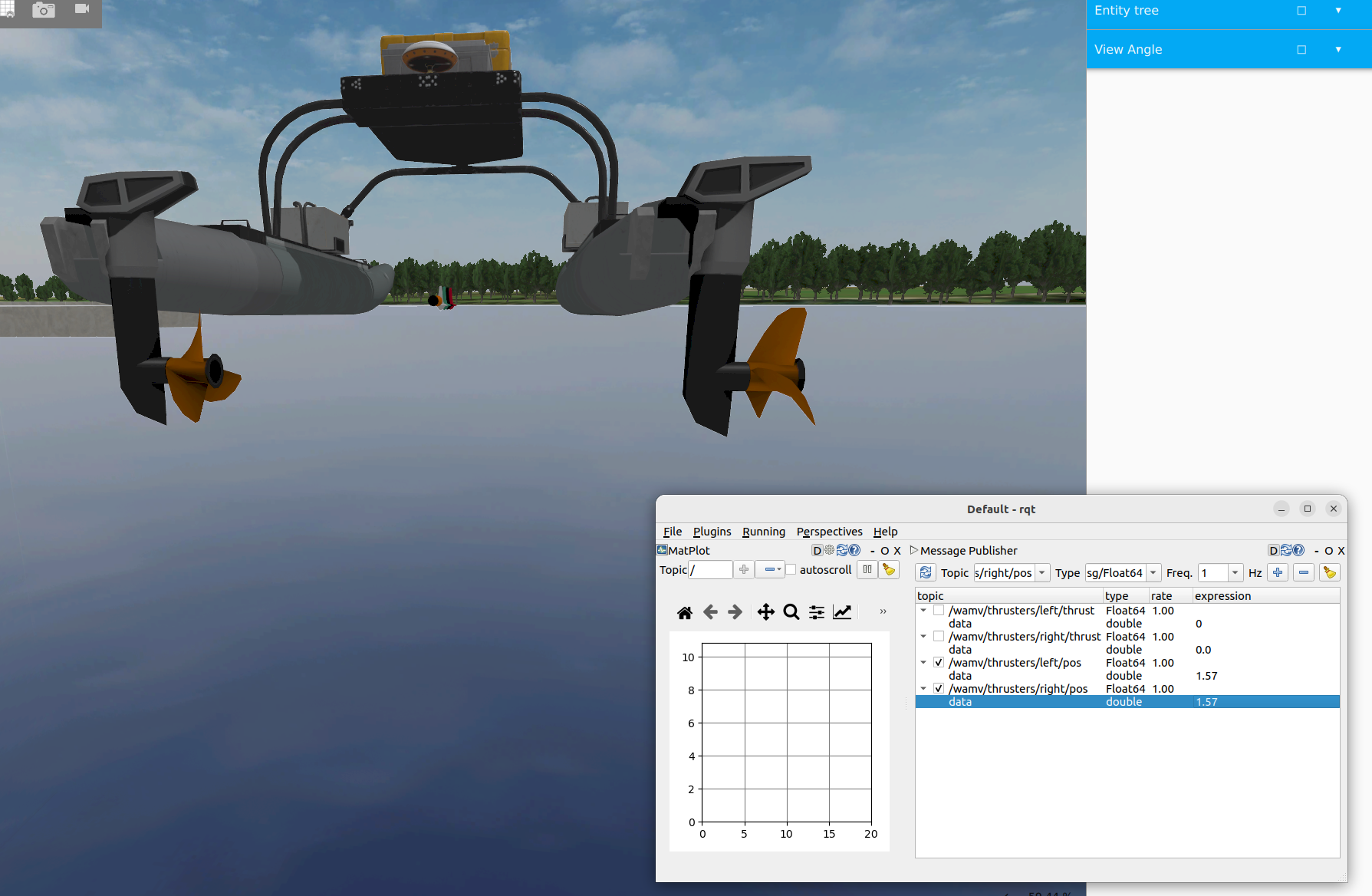Viewport: 1372px width, 896px height.
Task: Open MatPlot settings gear icon
Action: (829, 551)
